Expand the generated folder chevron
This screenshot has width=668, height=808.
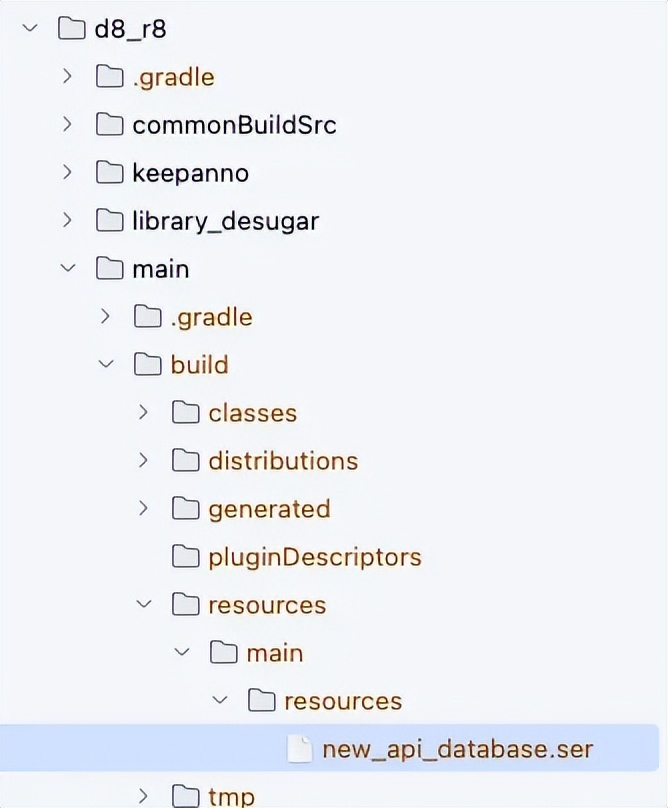pos(144,509)
